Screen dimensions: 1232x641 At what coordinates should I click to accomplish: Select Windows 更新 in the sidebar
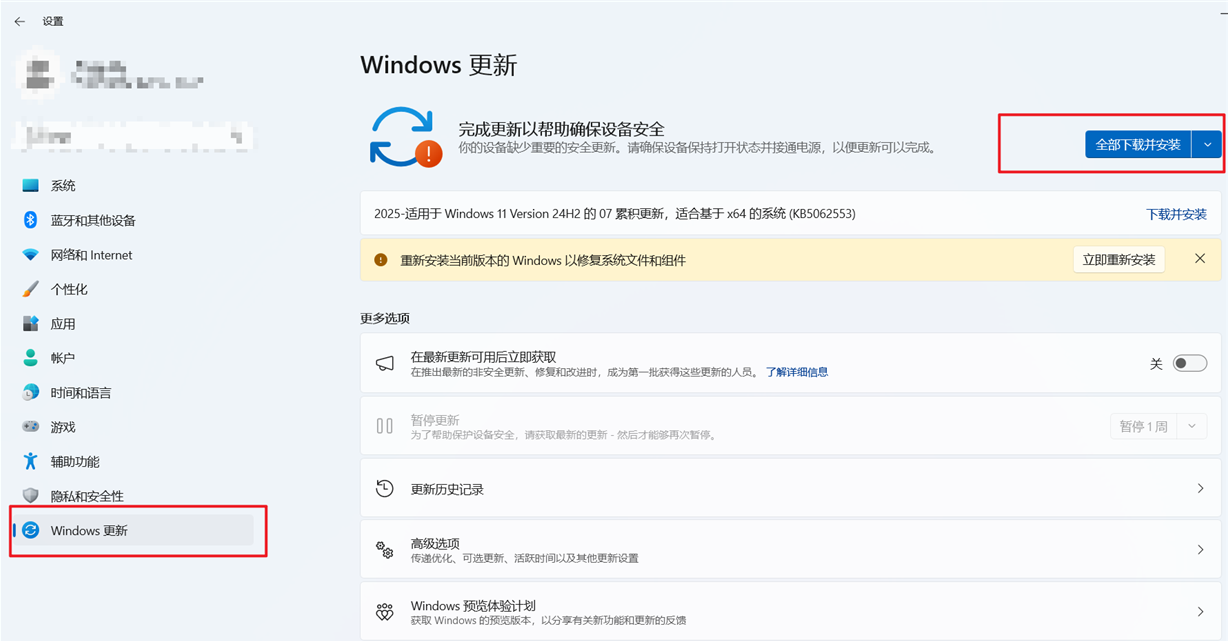(133, 530)
